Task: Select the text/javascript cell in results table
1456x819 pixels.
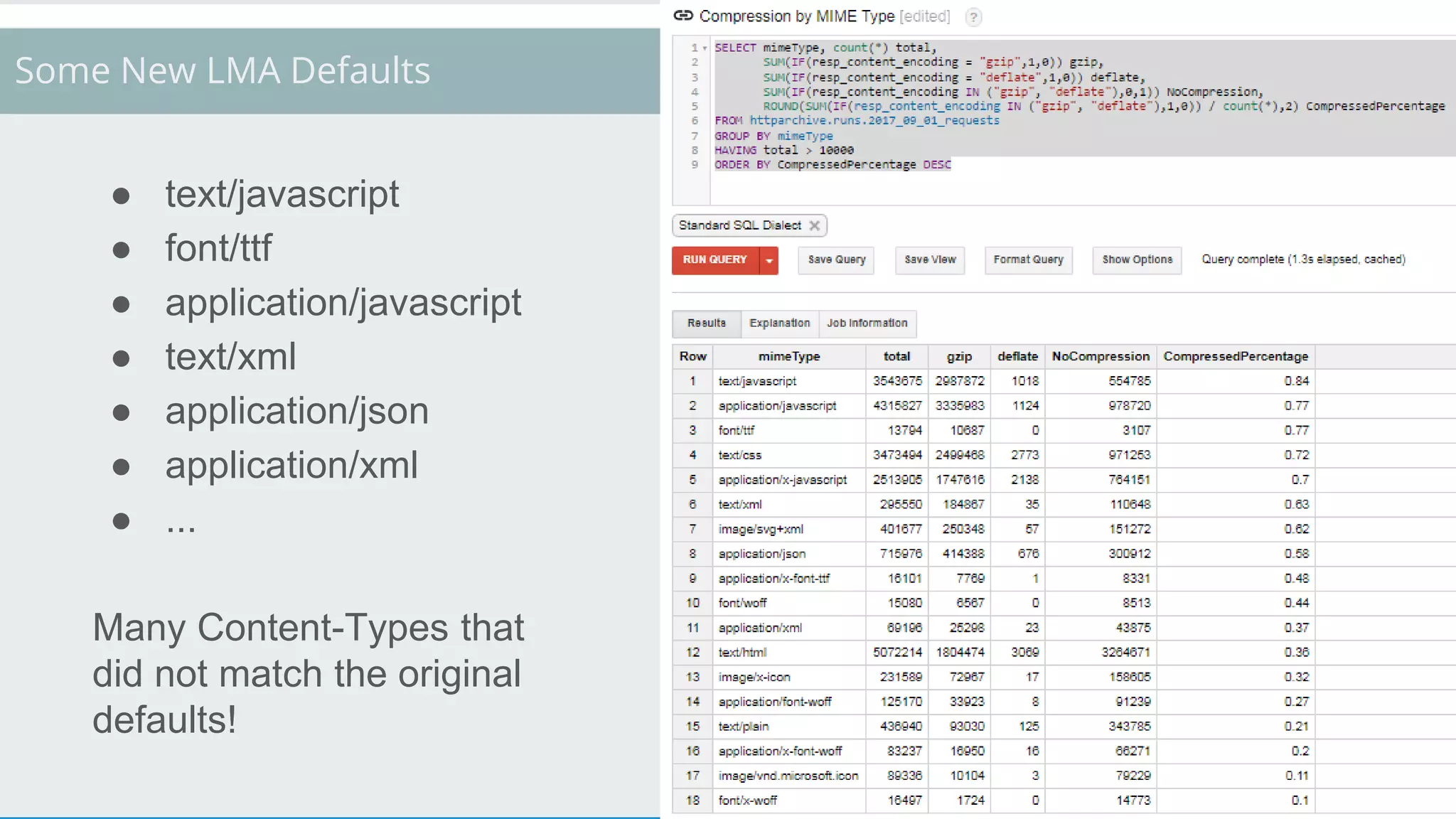Action: pyautogui.click(x=789, y=381)
